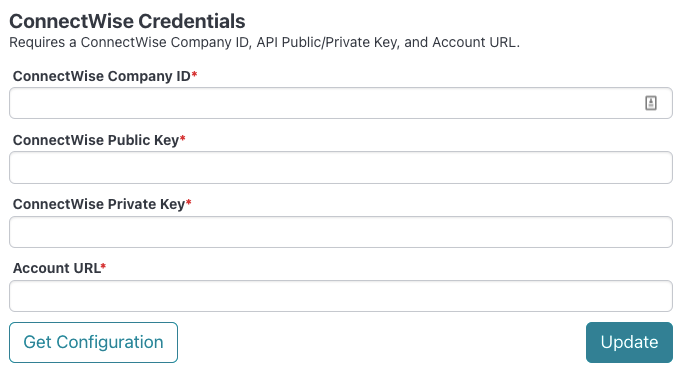Focus the ConnectWise Public Key input field

point(341,167)
